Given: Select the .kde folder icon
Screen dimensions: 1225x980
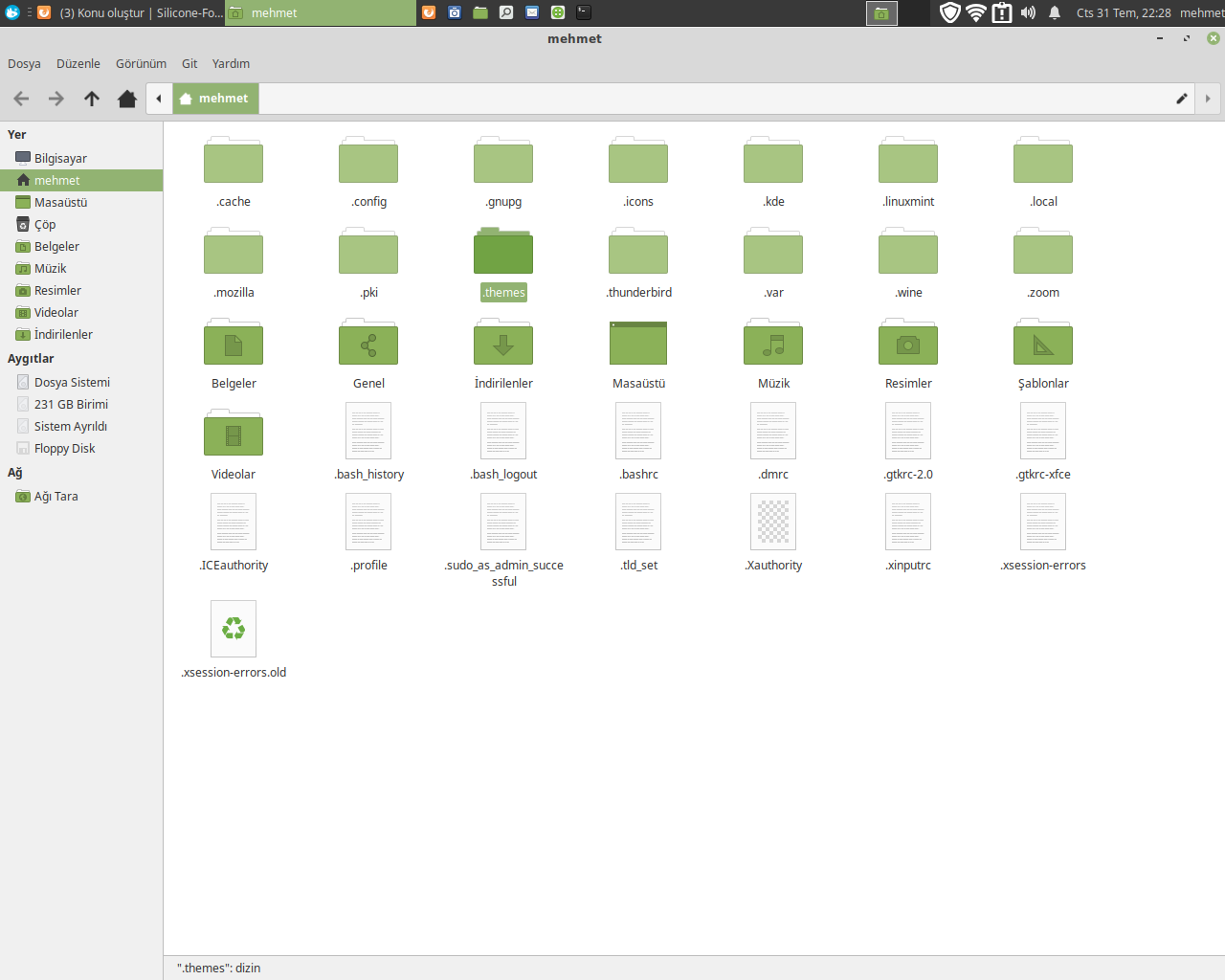Looking at the screenshot, I should 773,160.
